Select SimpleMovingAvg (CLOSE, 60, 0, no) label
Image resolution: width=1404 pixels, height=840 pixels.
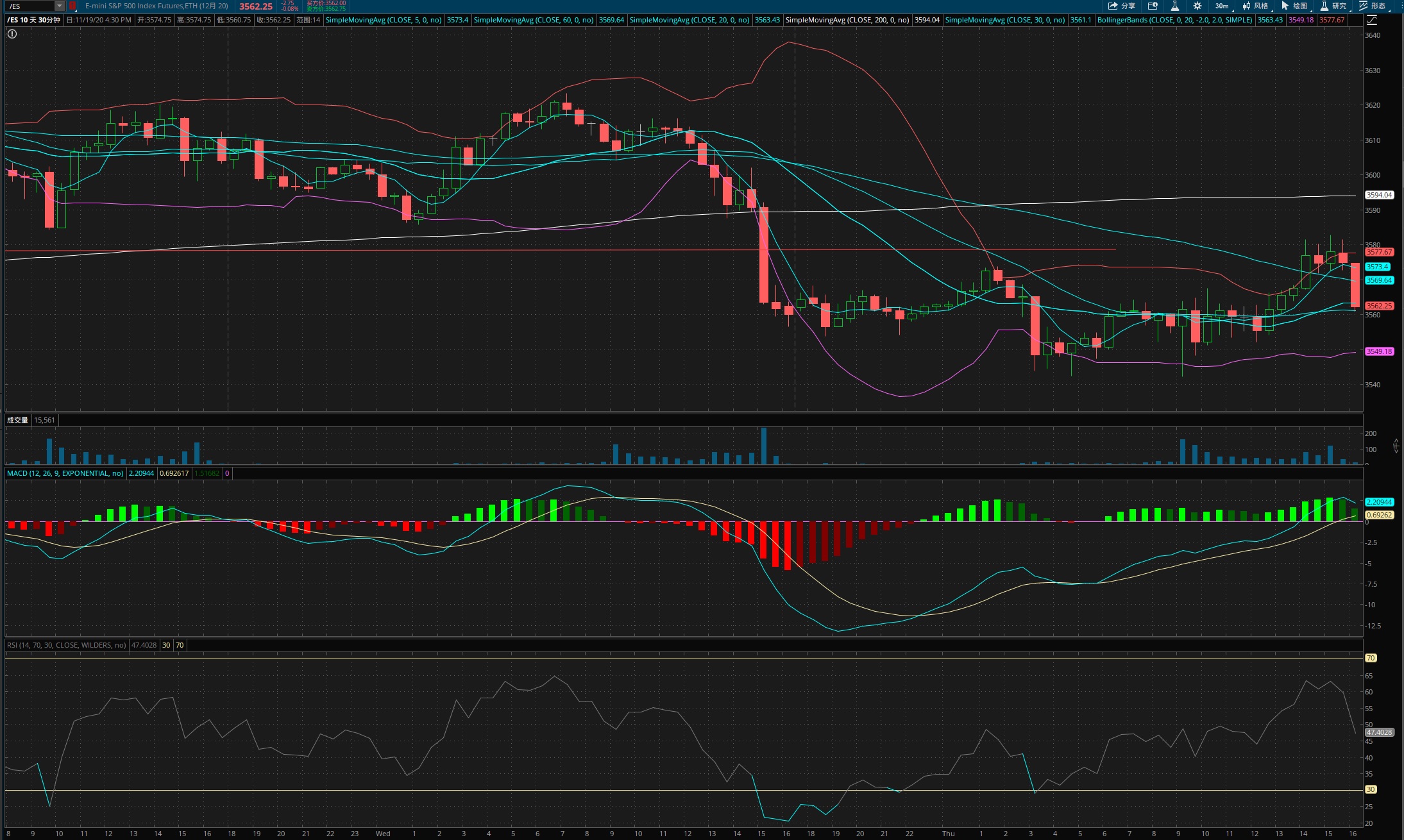pos(534,20)
